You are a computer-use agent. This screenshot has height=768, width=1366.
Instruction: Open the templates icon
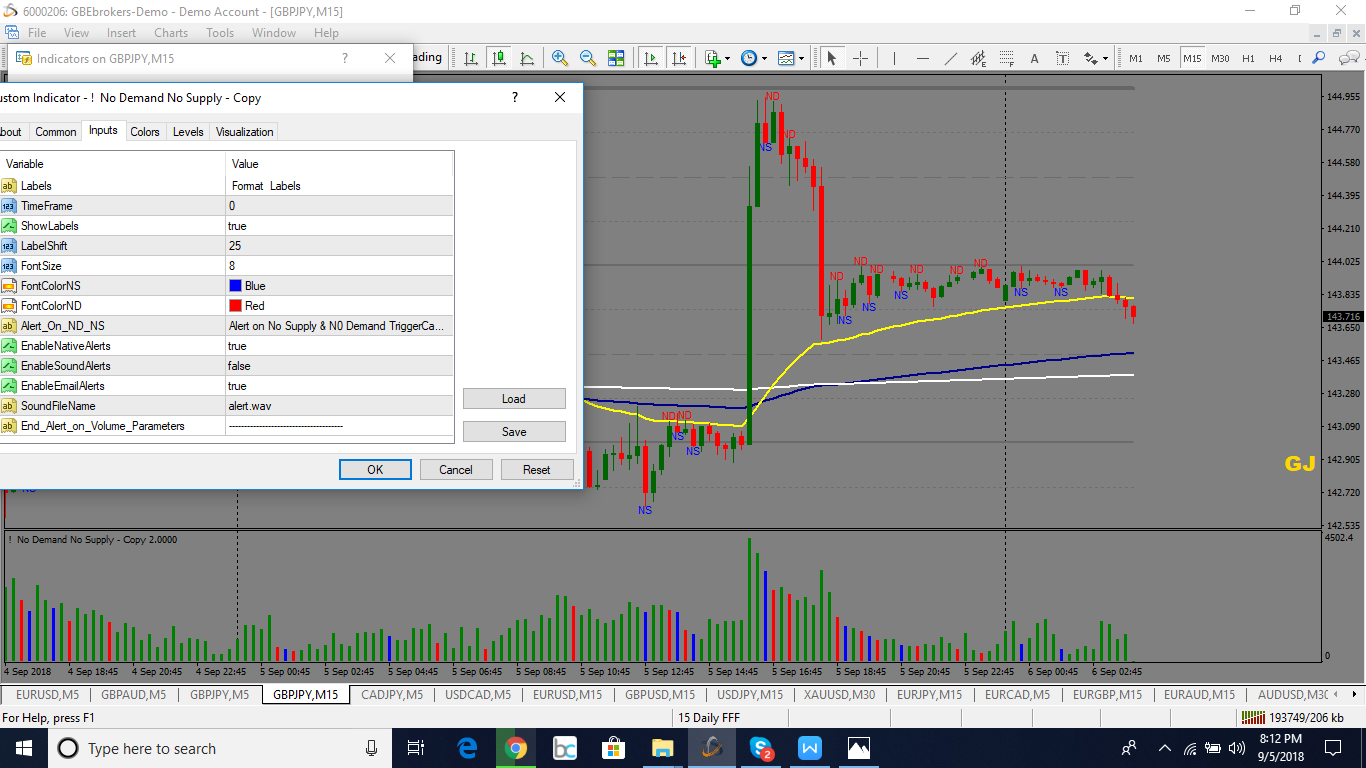pyautogui.click(x=786, y=58)
